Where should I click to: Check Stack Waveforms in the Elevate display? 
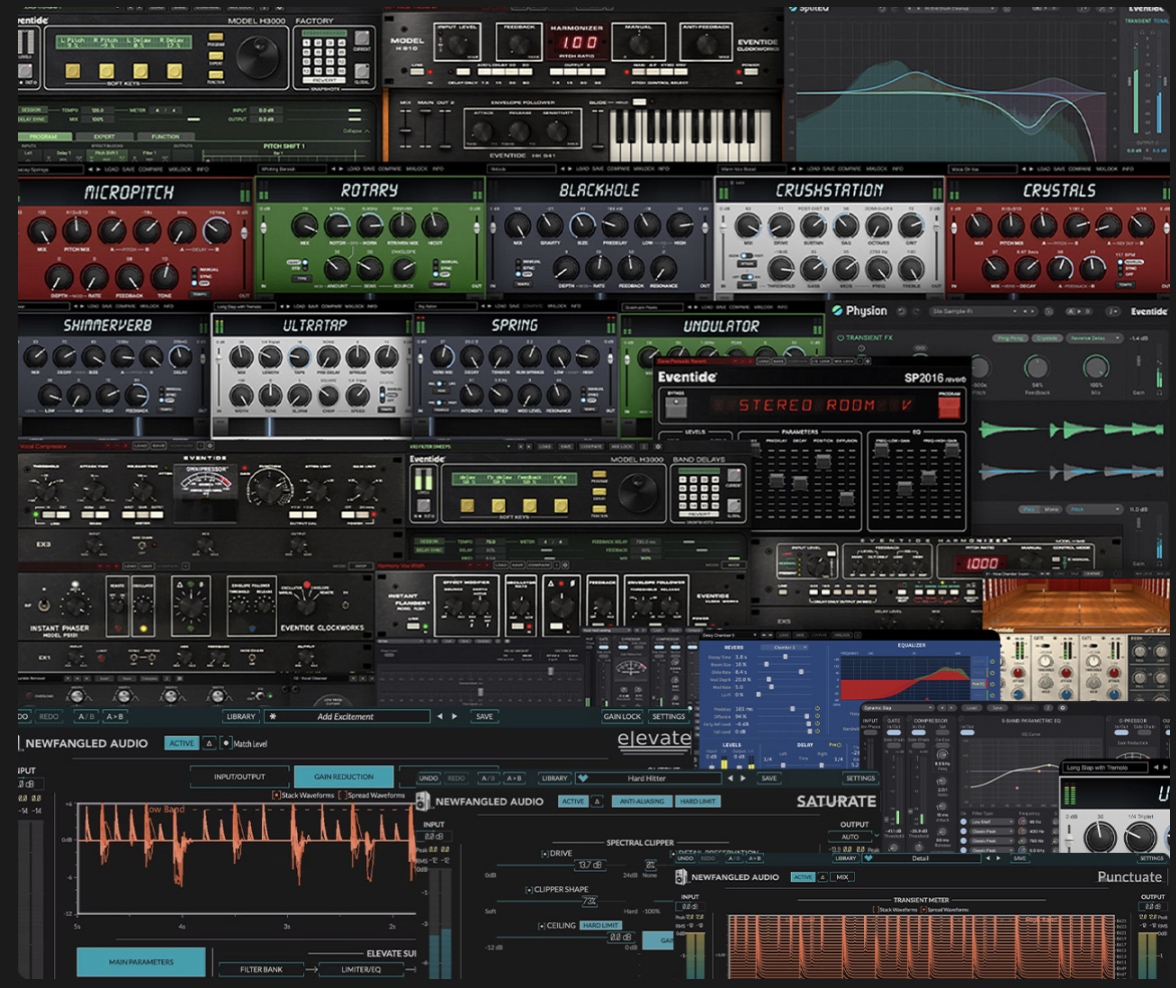pos(276,795)
